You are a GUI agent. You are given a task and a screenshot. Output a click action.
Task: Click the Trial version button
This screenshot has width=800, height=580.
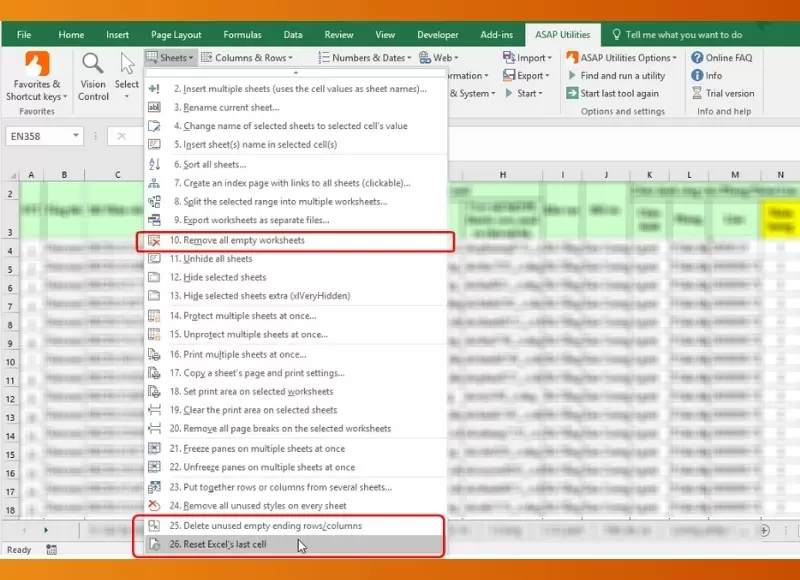pyautogui.click(x=723, y=93)
